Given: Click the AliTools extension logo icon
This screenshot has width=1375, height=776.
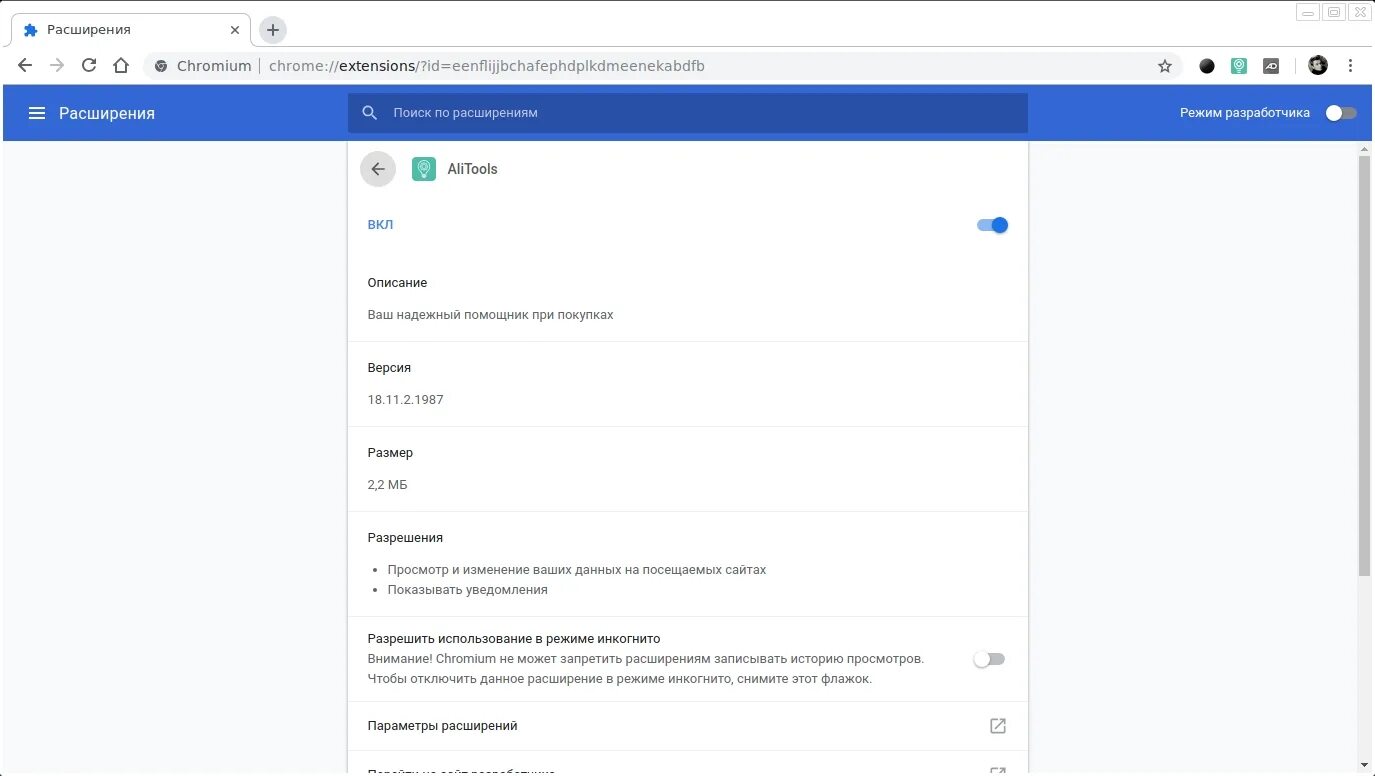Looking at the screenshot, I should 424,169.
